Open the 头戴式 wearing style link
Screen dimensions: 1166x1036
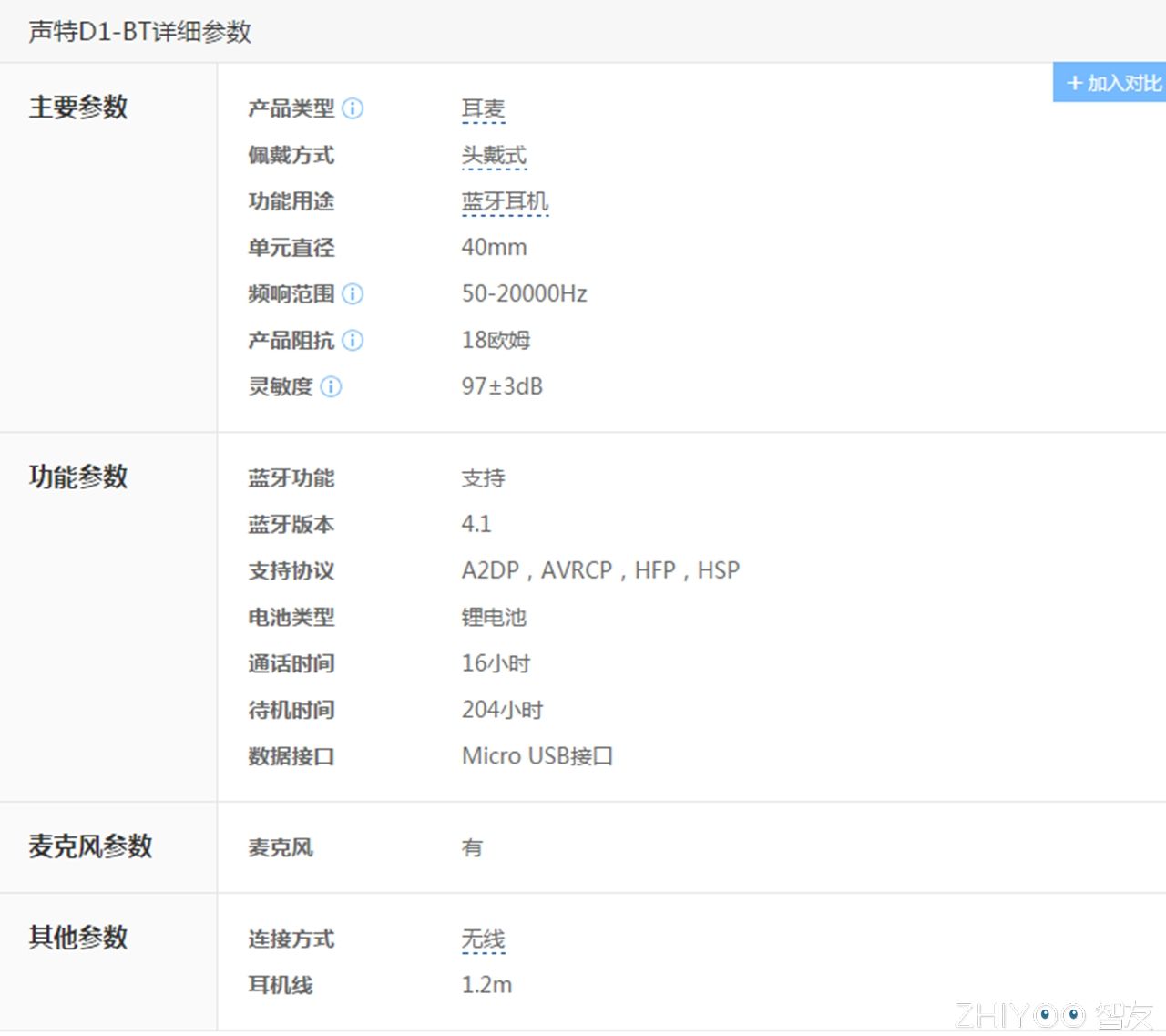coord(495,155)
